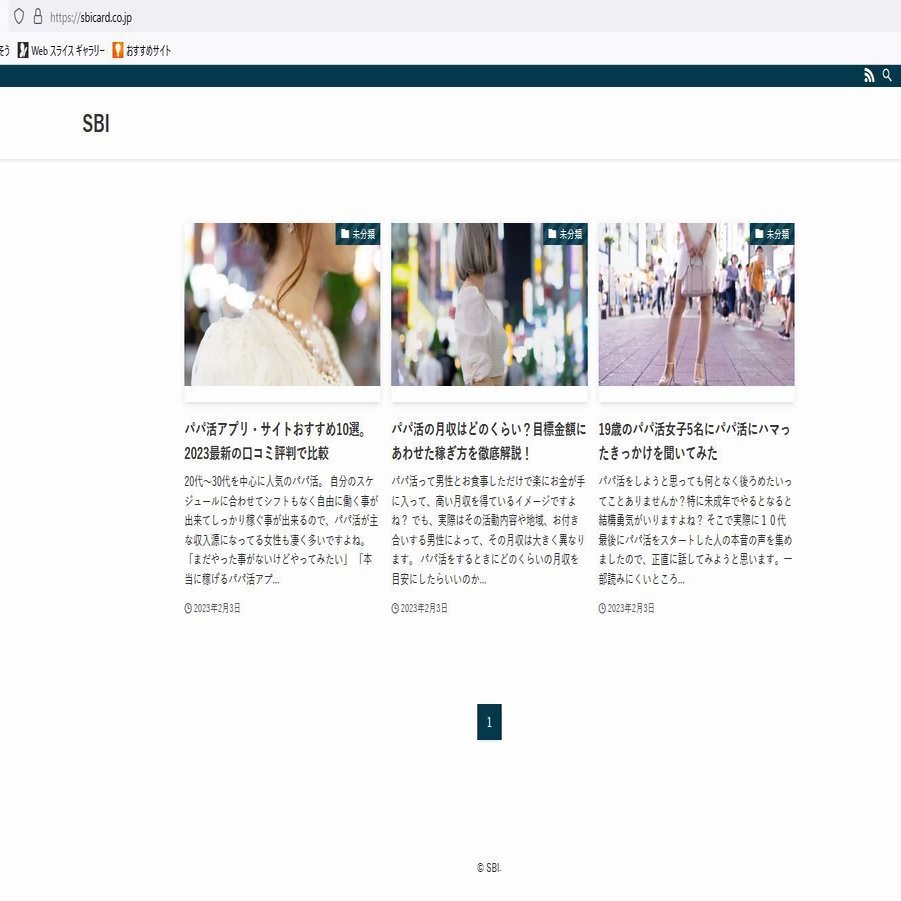
Task: Click the folder icon on the first article's 未分類 badge
Action: [x=345, y=232]
